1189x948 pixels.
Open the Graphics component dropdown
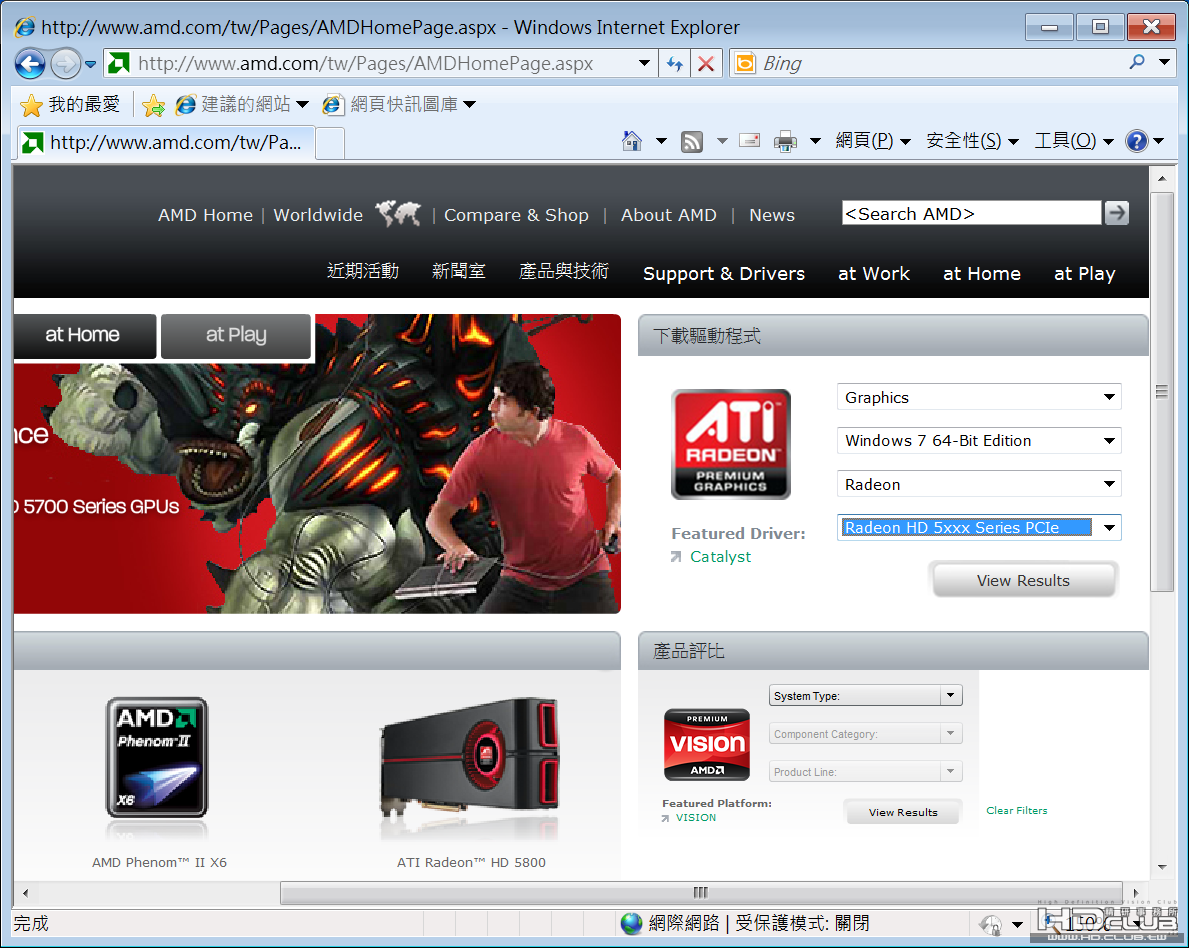[979, 397]
